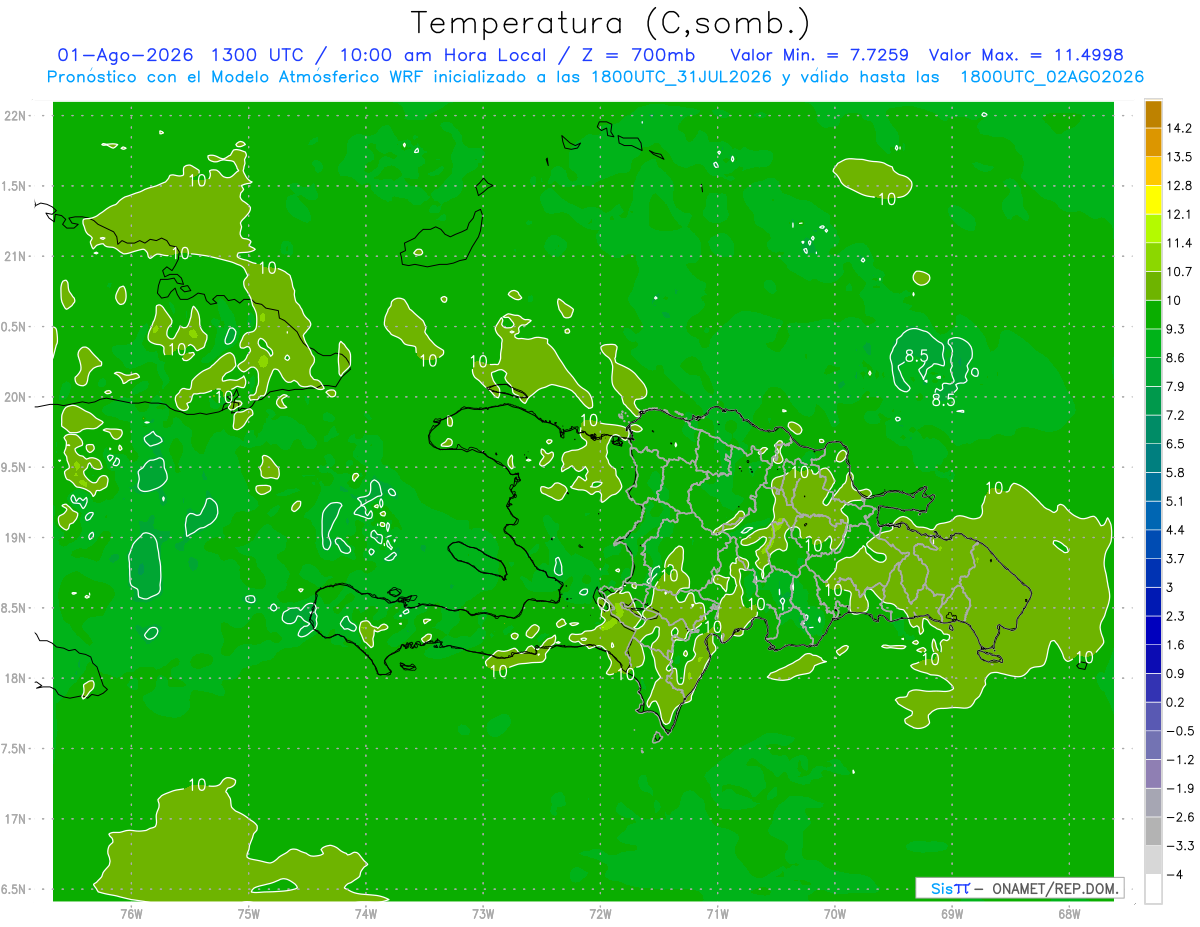
Task: Click the "5.8" legend value
Action: tap(1176, 472)
